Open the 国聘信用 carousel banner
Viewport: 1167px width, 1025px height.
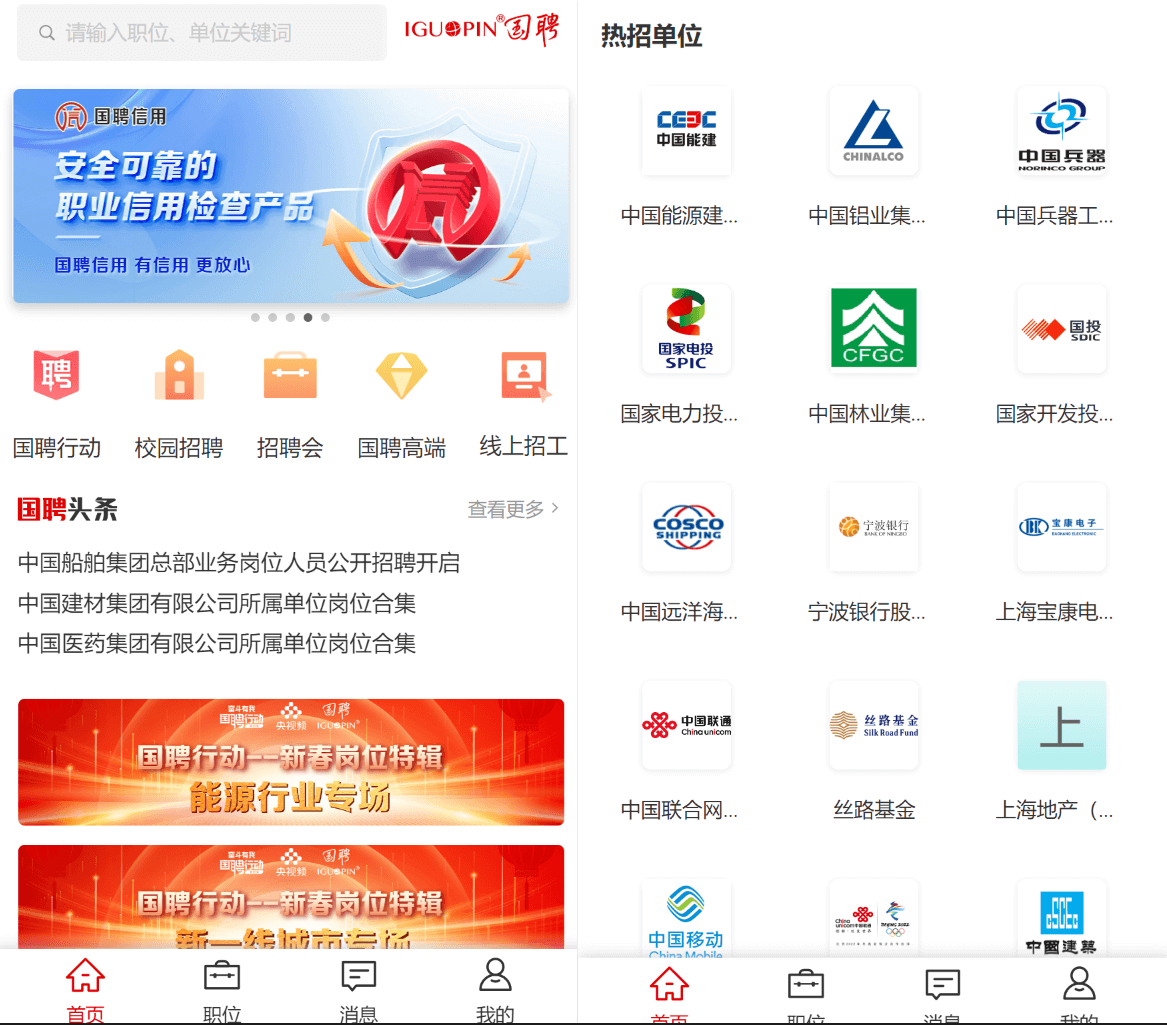[x=291, y=196]
